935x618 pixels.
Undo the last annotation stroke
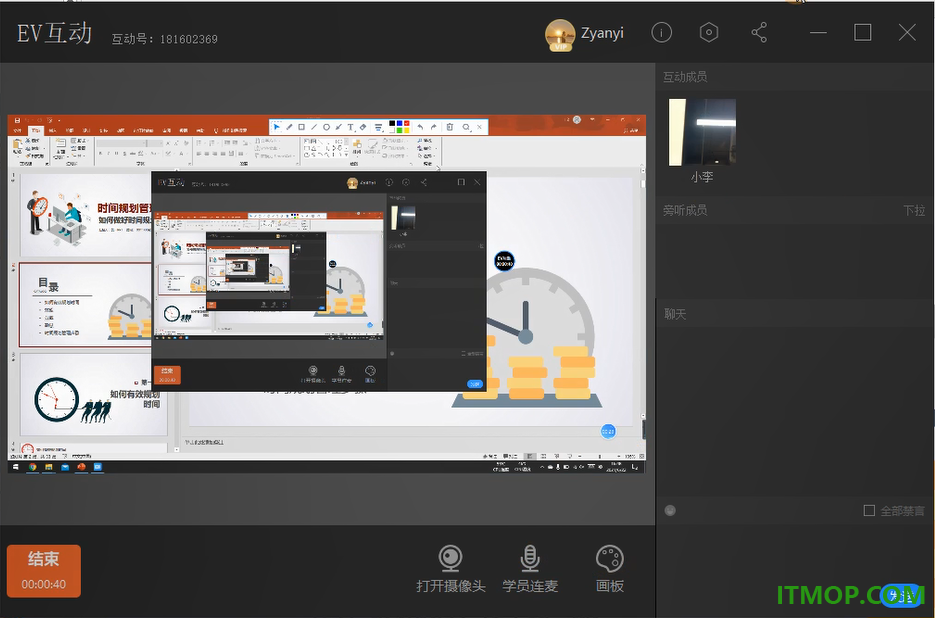[420, 127]
